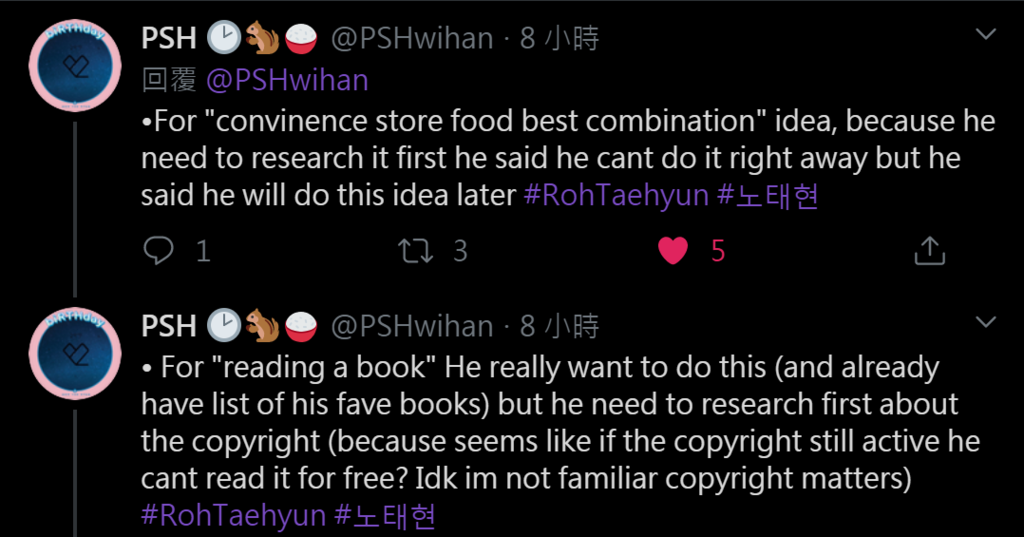Click the retweet count 3
Screen dimensions: 1024x537
point(460,251)
